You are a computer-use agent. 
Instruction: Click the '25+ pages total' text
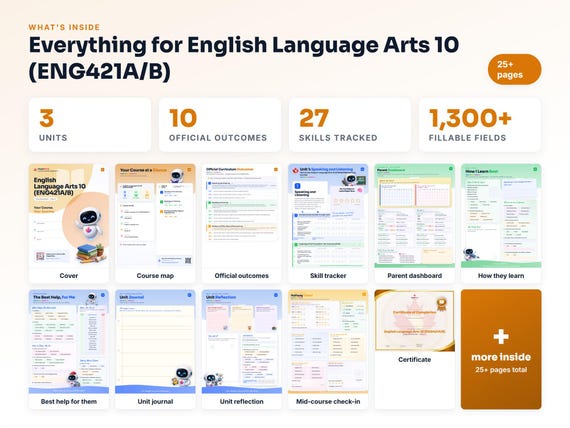tap(501, 370)
